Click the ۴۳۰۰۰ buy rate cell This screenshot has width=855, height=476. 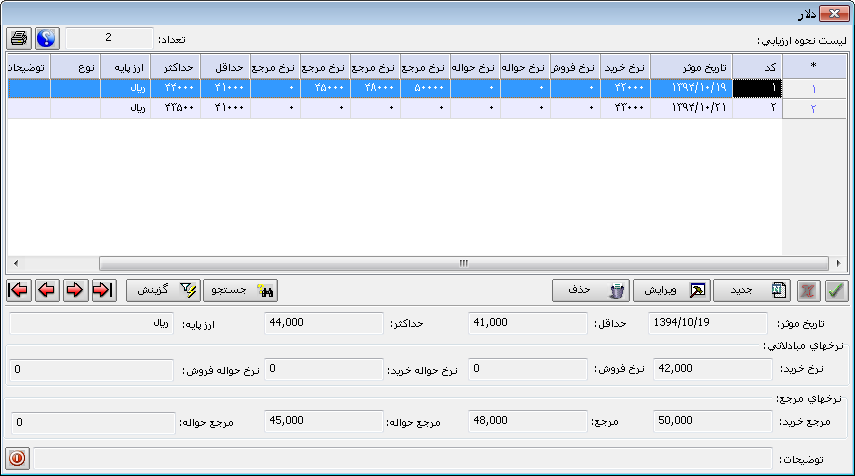[625, 108]
